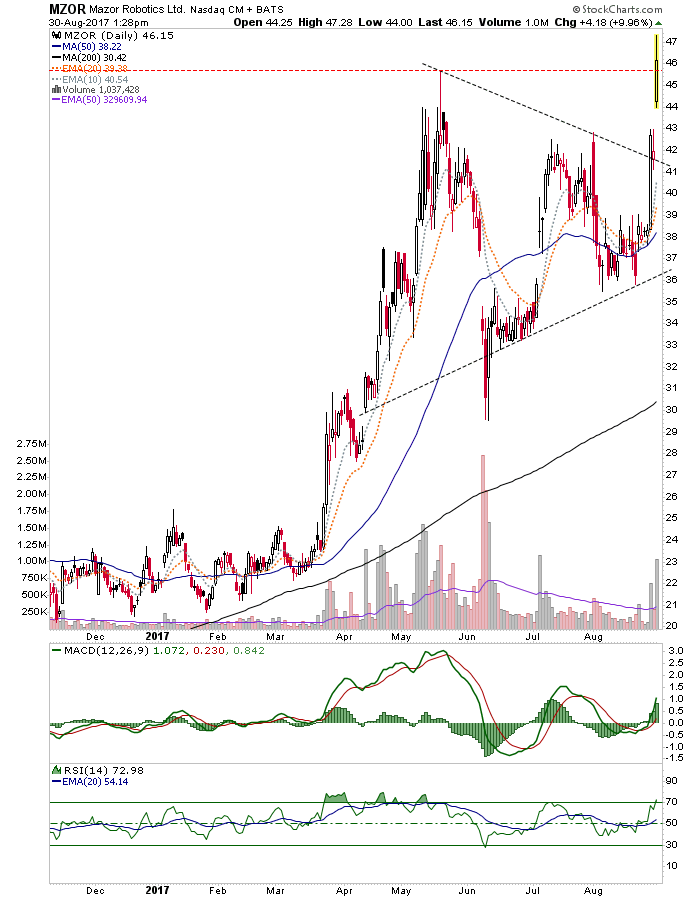
Task: Click the black MA(200) line swatch
Action: click(56, 58)
